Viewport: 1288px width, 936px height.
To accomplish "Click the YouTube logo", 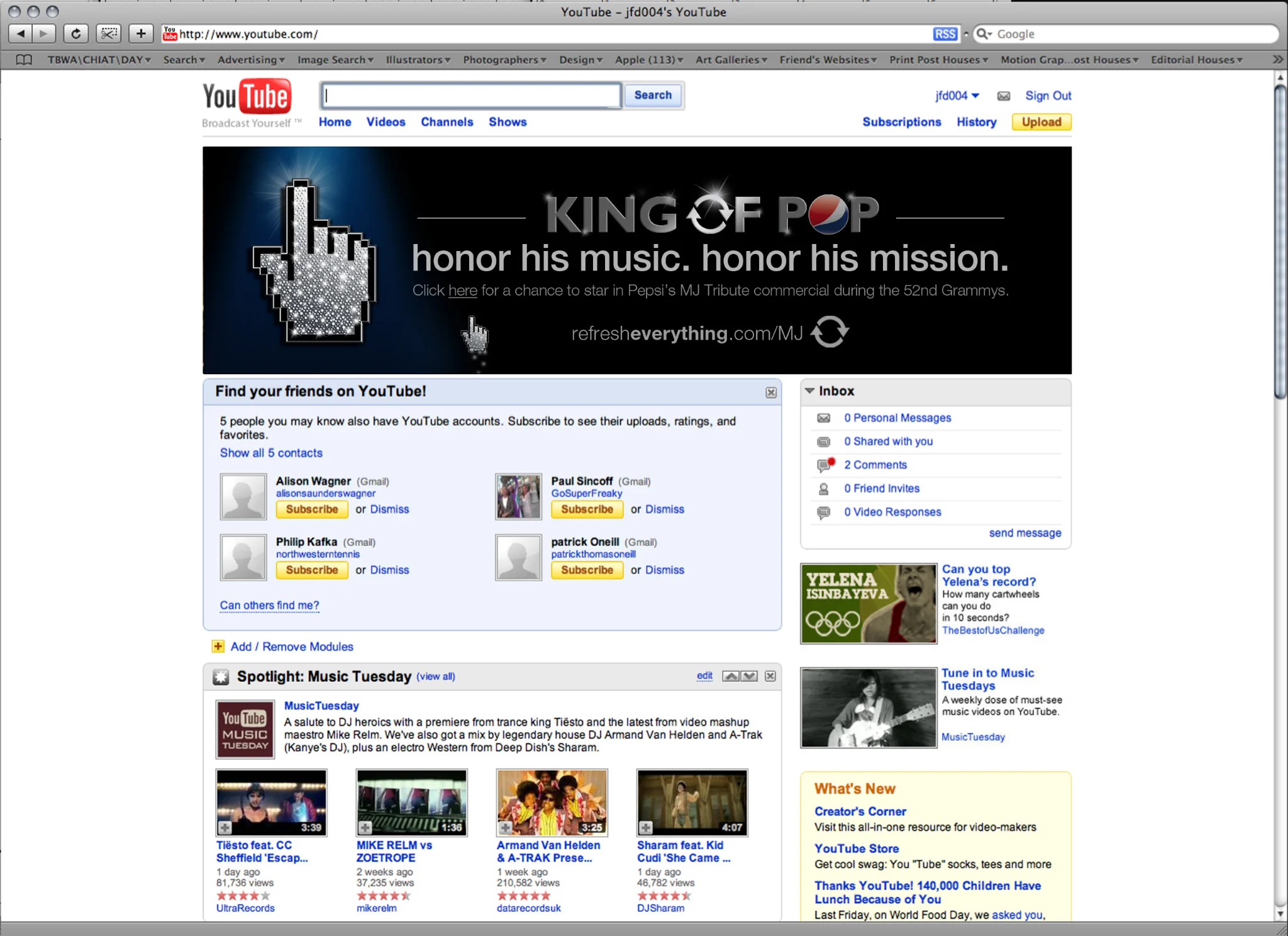I will click(x=247, y=97).
